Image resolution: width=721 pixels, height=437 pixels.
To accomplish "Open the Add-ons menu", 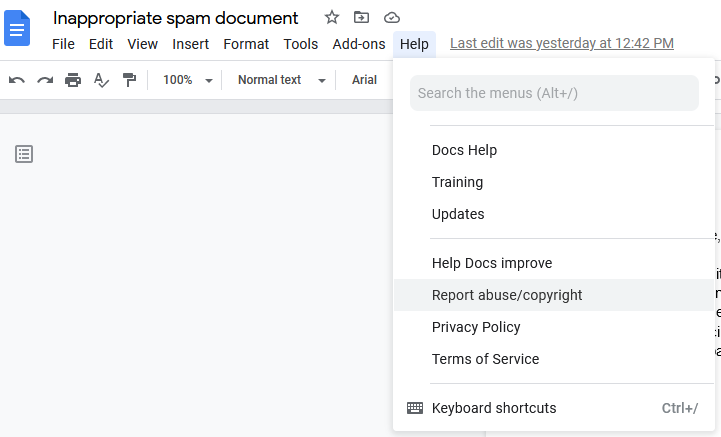I will click(x=359, y=44).
